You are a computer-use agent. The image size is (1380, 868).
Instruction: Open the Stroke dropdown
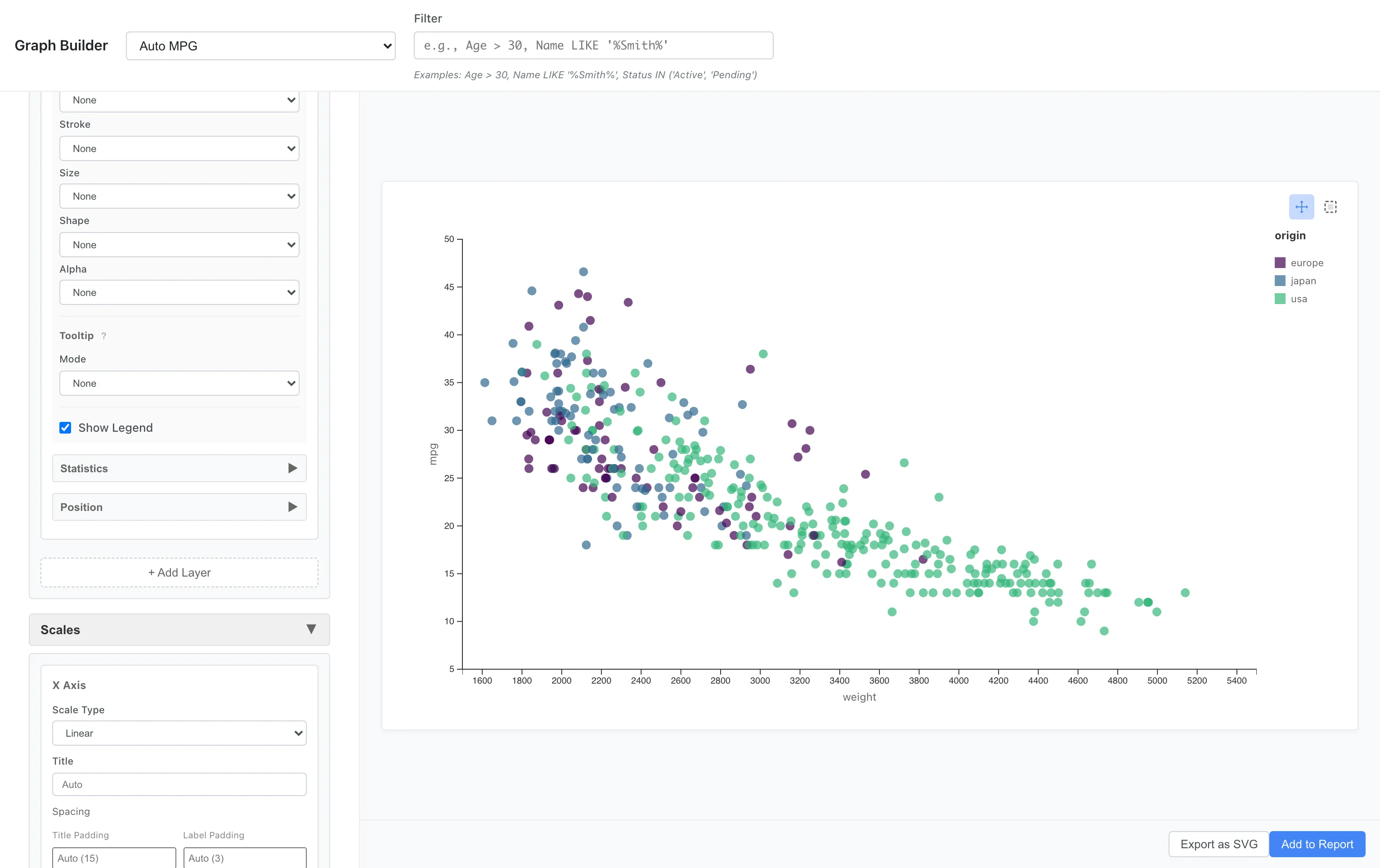tap(179, 148)
